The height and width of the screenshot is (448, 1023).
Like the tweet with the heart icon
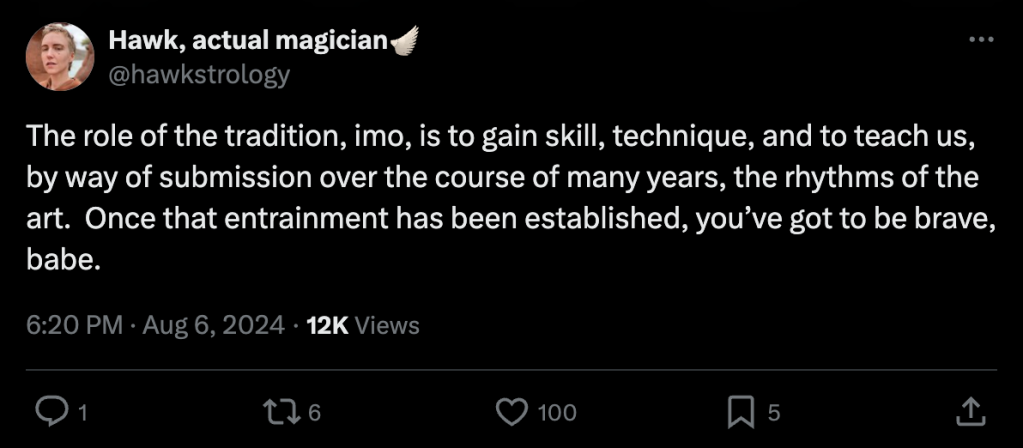pyautogui.click(x=511, y=411)
